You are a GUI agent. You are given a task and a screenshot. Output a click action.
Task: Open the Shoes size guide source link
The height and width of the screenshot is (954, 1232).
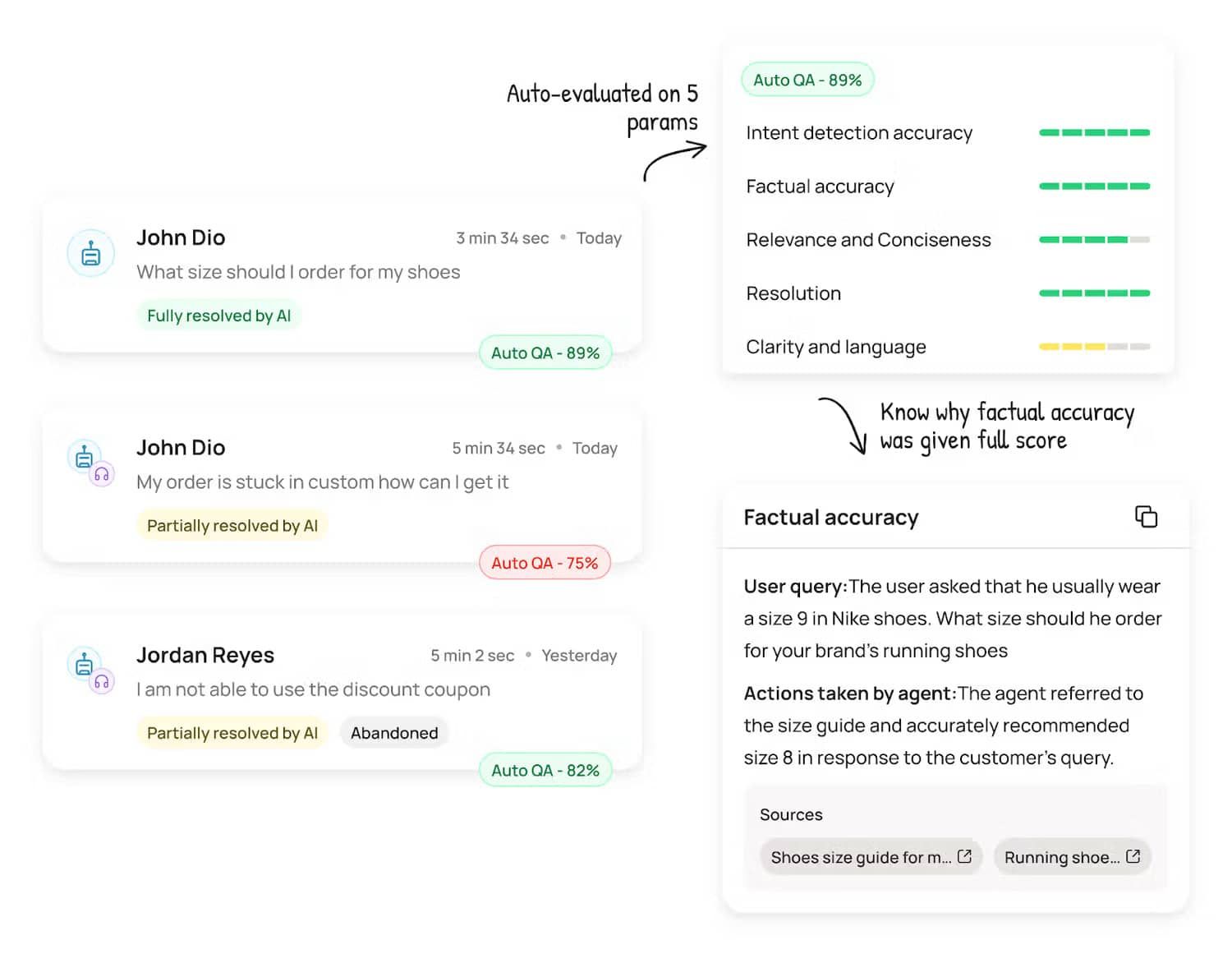coord(871,857)
